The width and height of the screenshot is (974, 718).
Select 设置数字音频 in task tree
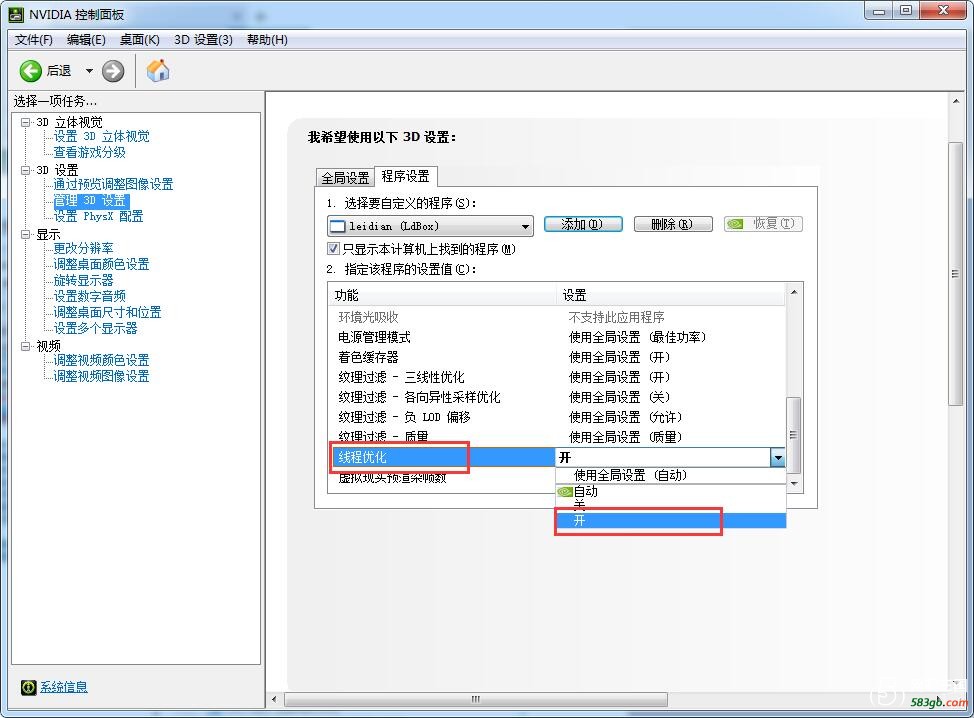click(x=89, y=296)
